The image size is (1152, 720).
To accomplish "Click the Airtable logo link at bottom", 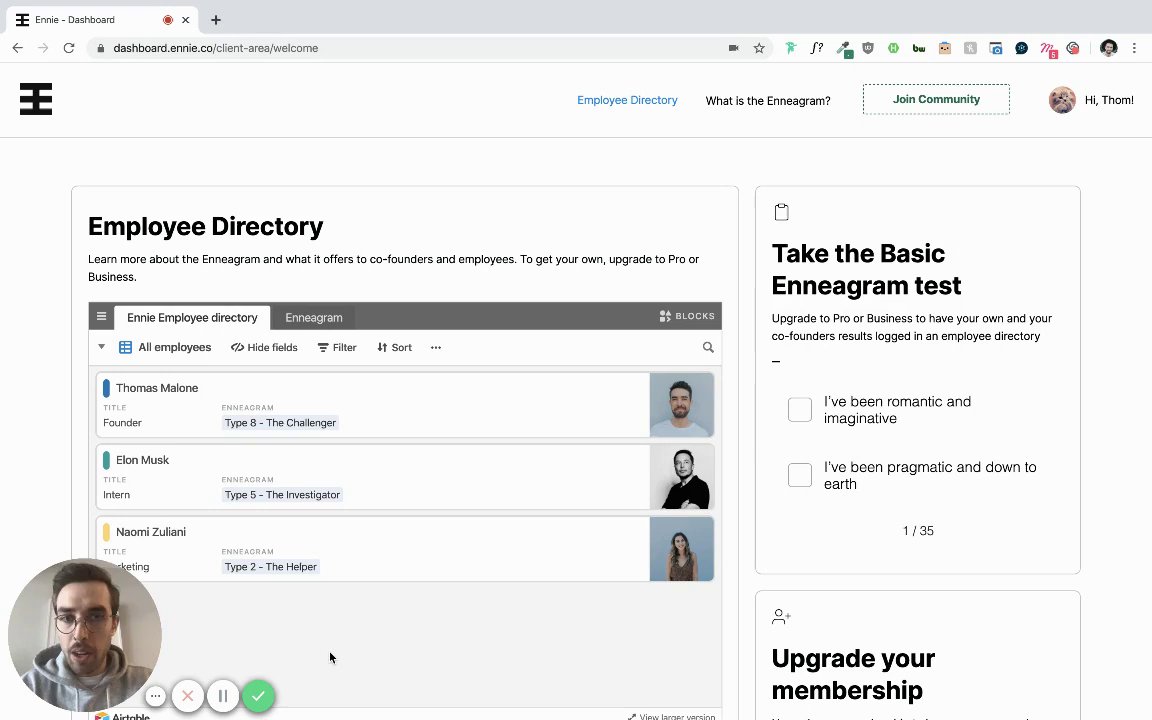I will click(x=123, y=716).
